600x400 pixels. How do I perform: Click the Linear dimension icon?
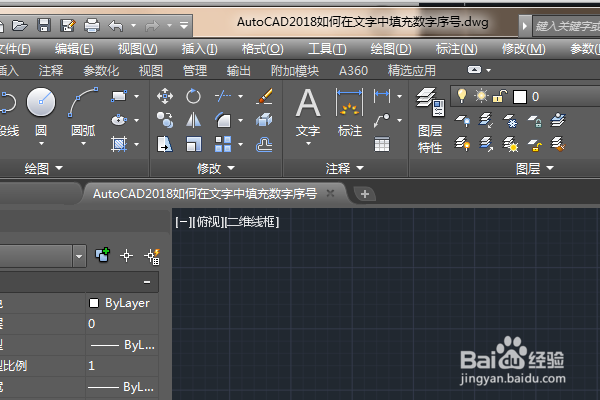(382, 96)
